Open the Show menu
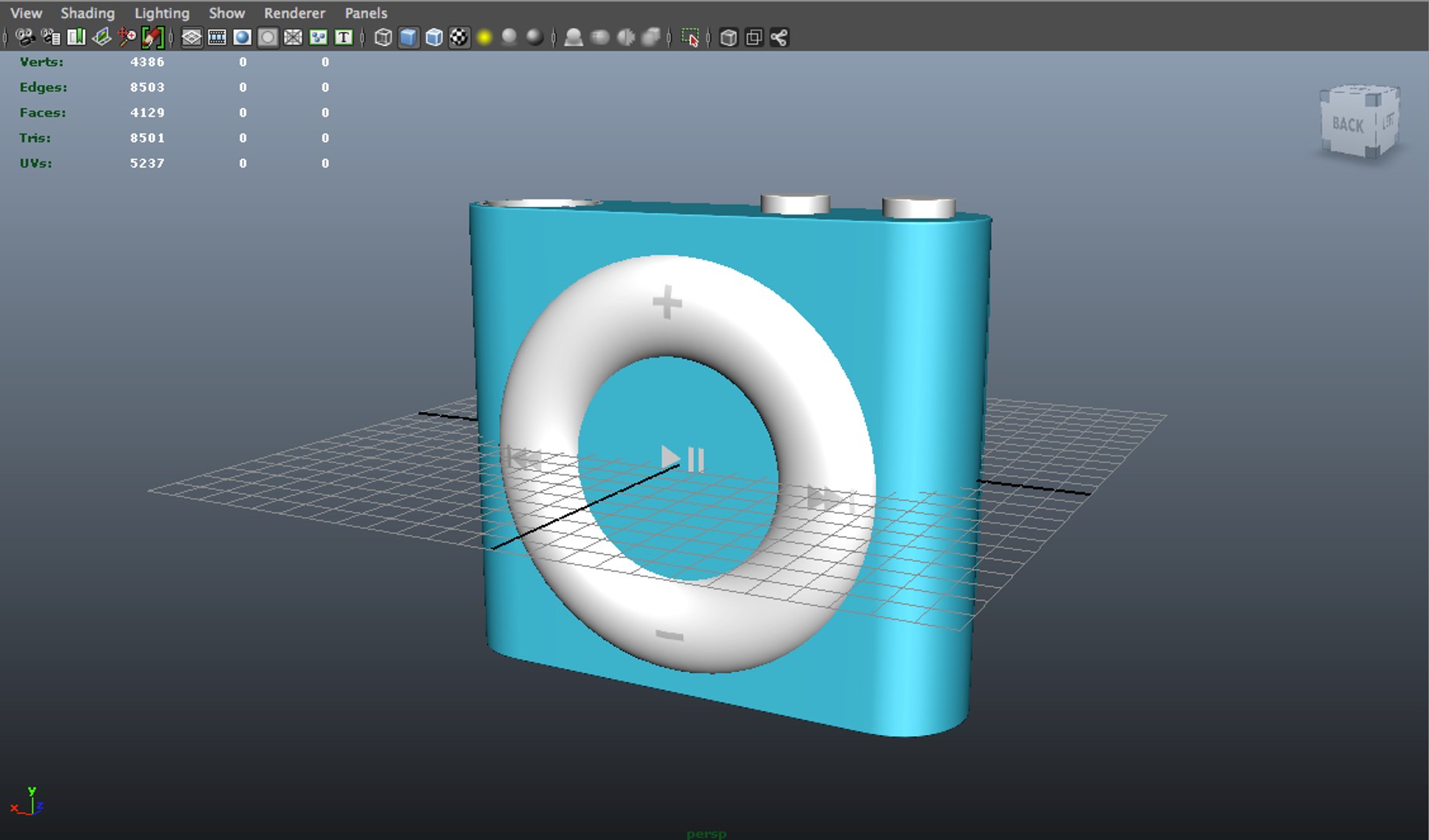The width and height of the screenshot is (1429, 840). click(226, 13)
